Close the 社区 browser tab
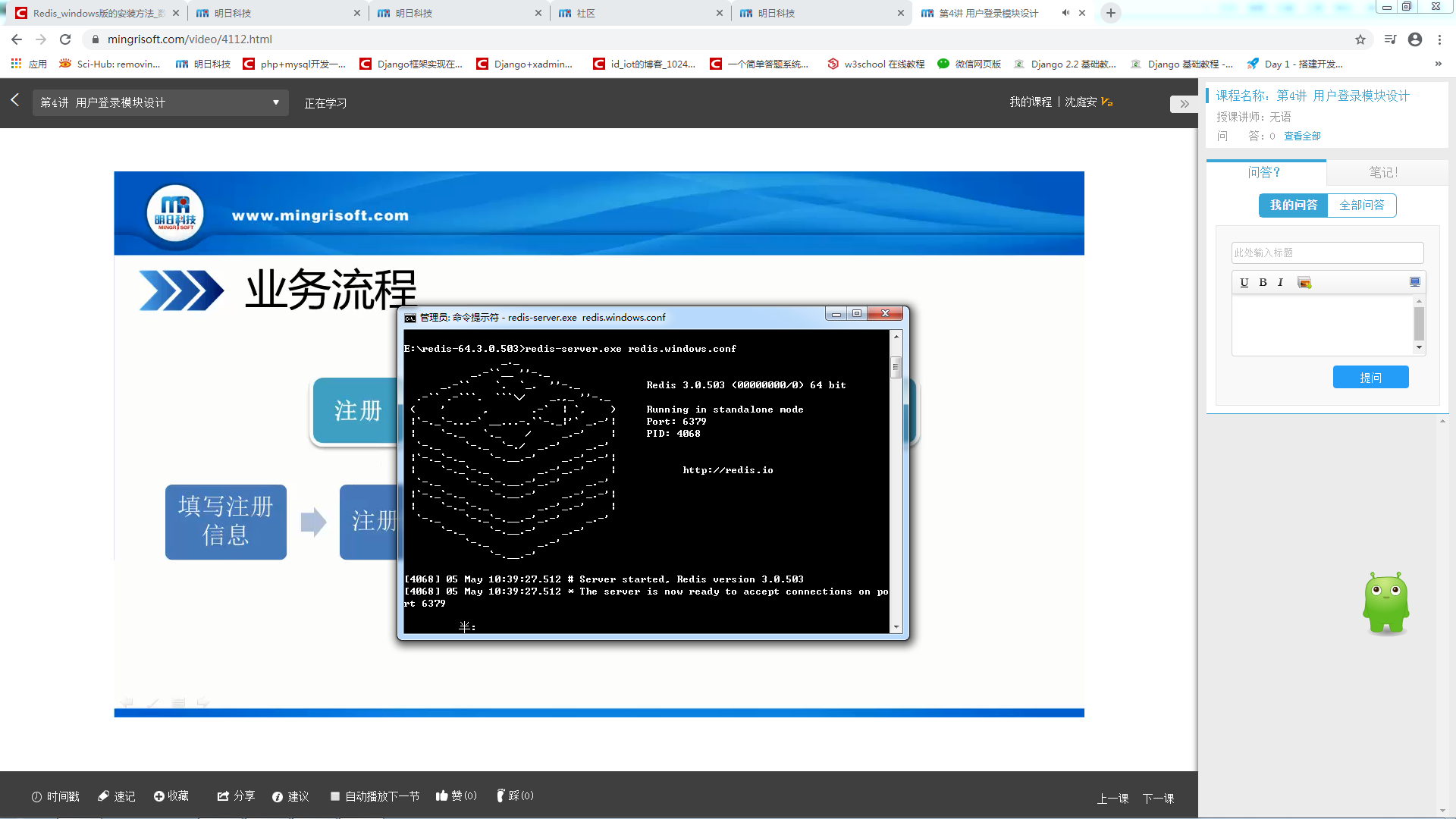The width and height of the screenshot is (1456, 819). click(719, 13)
